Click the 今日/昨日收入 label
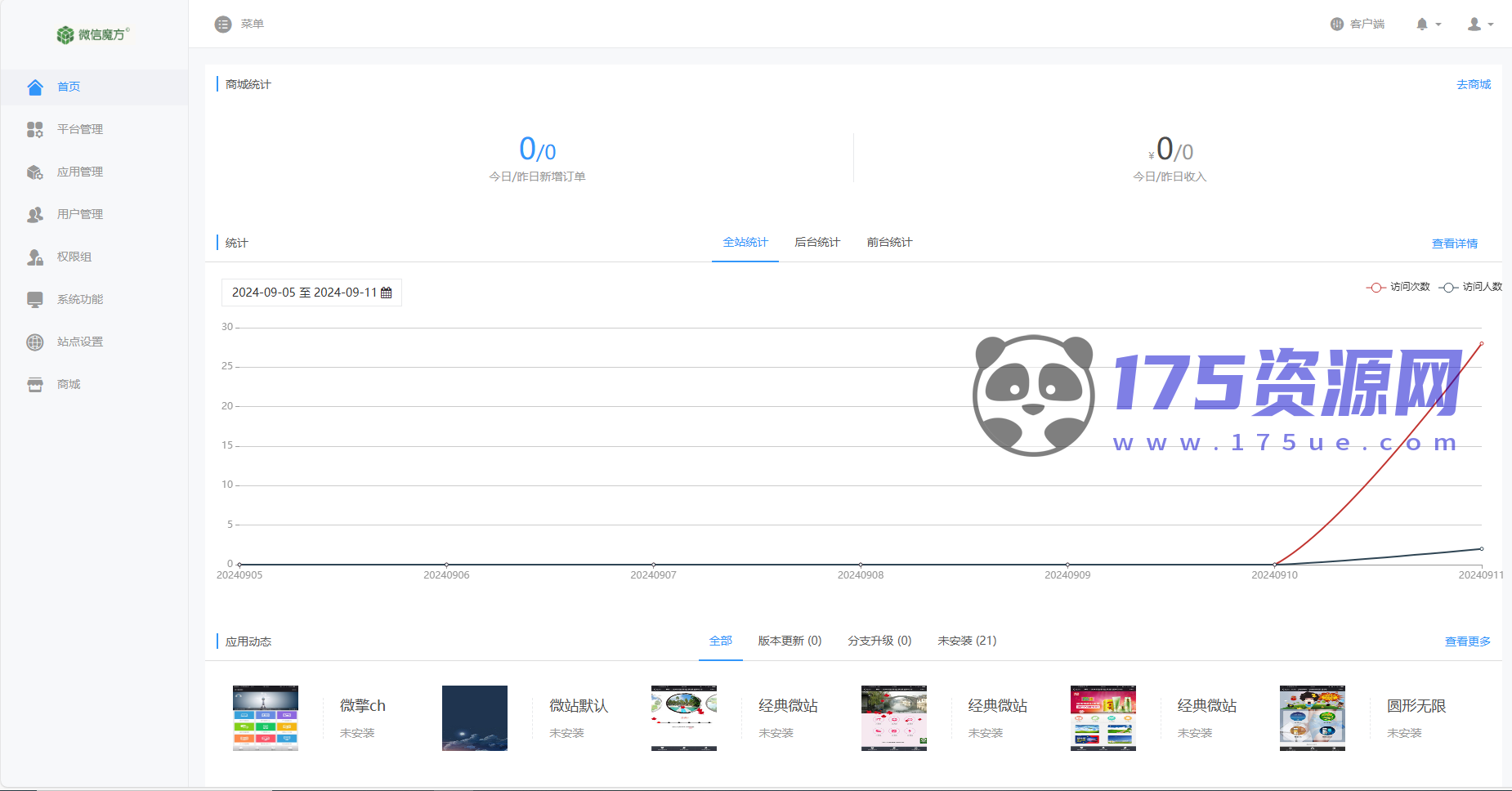 click(1170, 177)
